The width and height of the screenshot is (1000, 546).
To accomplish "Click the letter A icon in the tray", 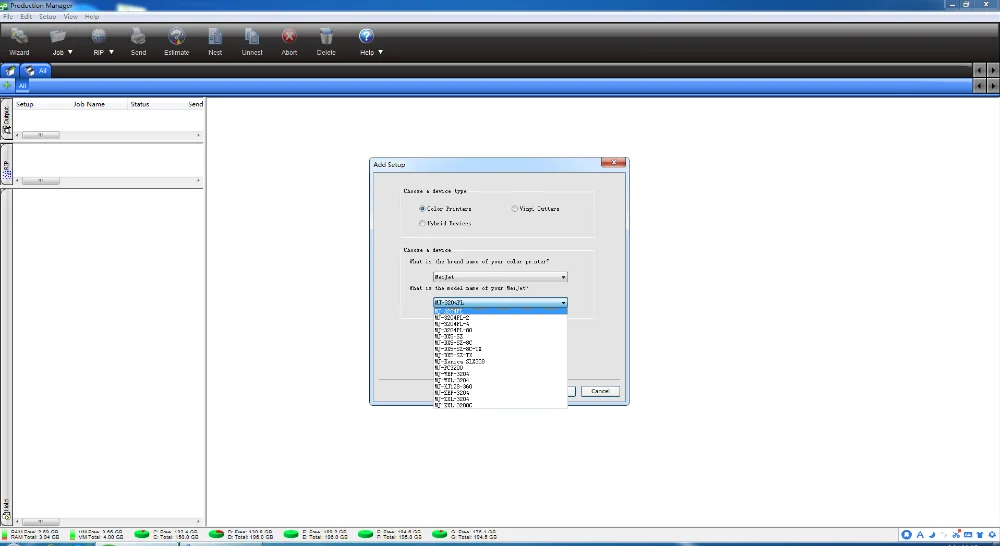I will [x=920, y=535].
